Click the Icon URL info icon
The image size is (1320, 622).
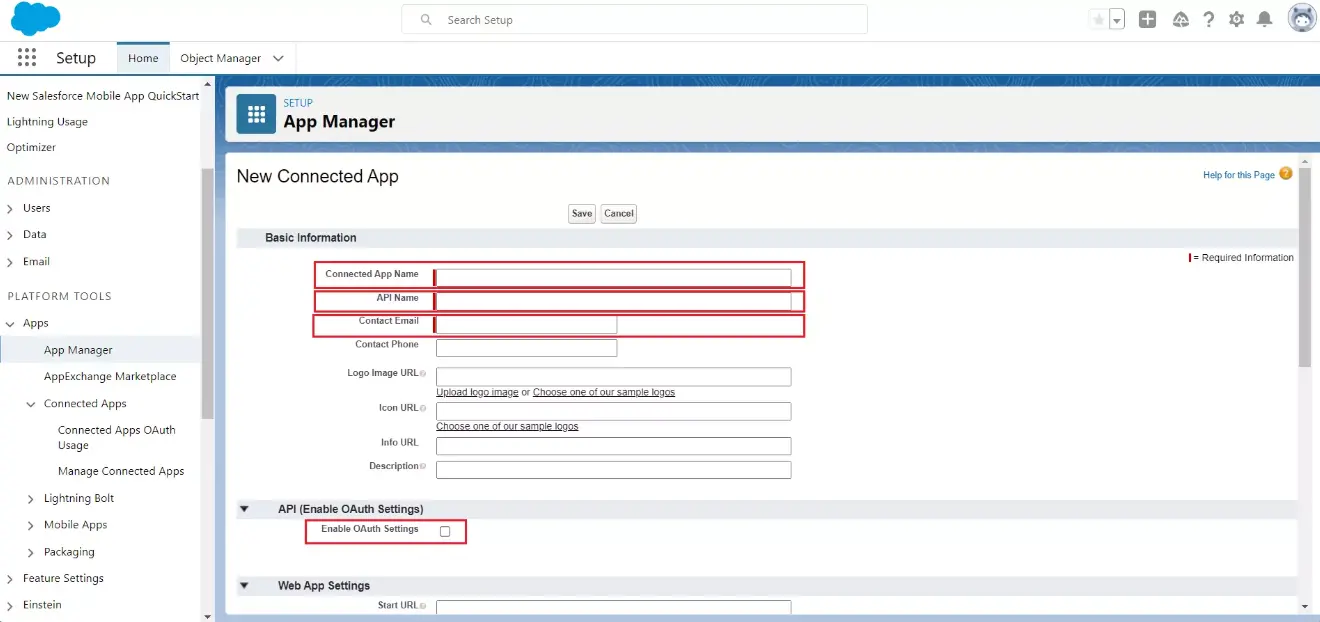[x=424, y=408]
